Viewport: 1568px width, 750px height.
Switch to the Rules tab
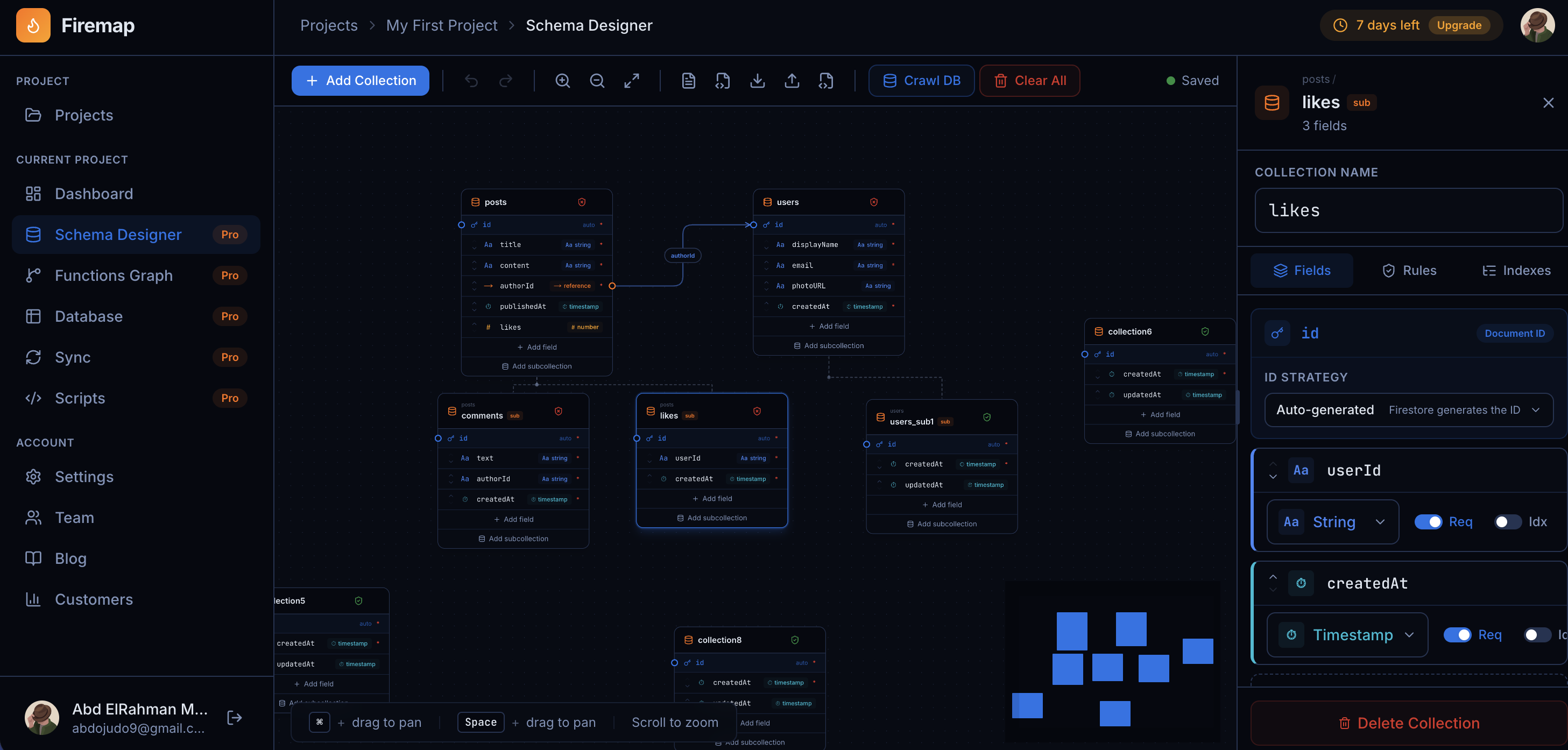click(x=1409, y=270)
